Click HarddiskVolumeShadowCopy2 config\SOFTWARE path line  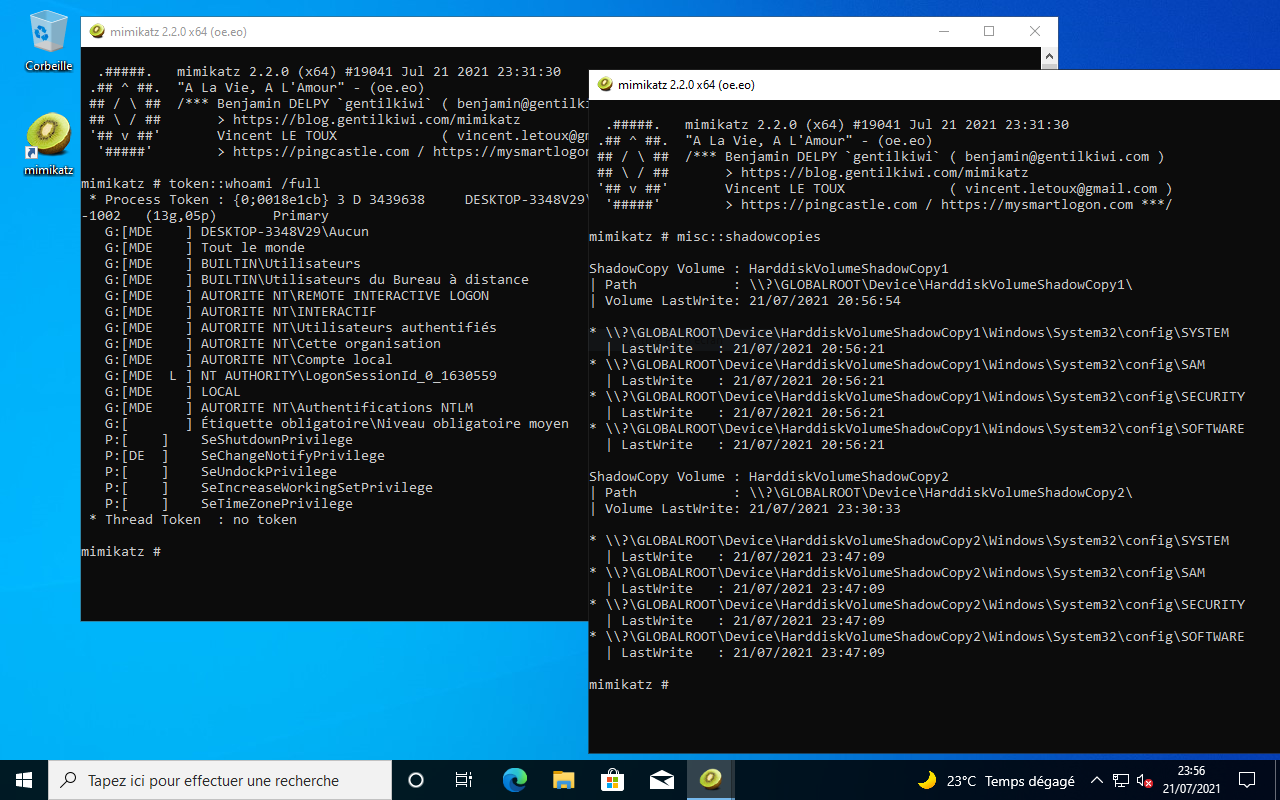[x=917, y=637]
